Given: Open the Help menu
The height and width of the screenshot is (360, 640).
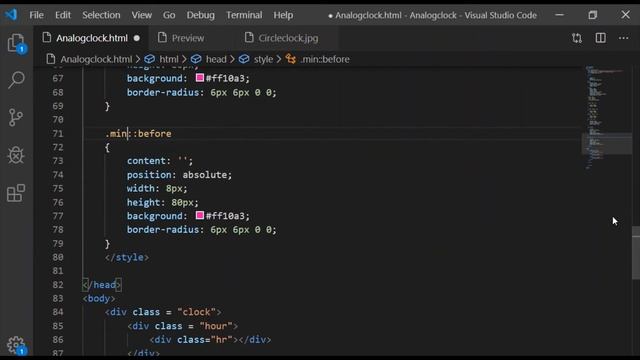Looking at the screenshot, I should (x=283, y=15).
